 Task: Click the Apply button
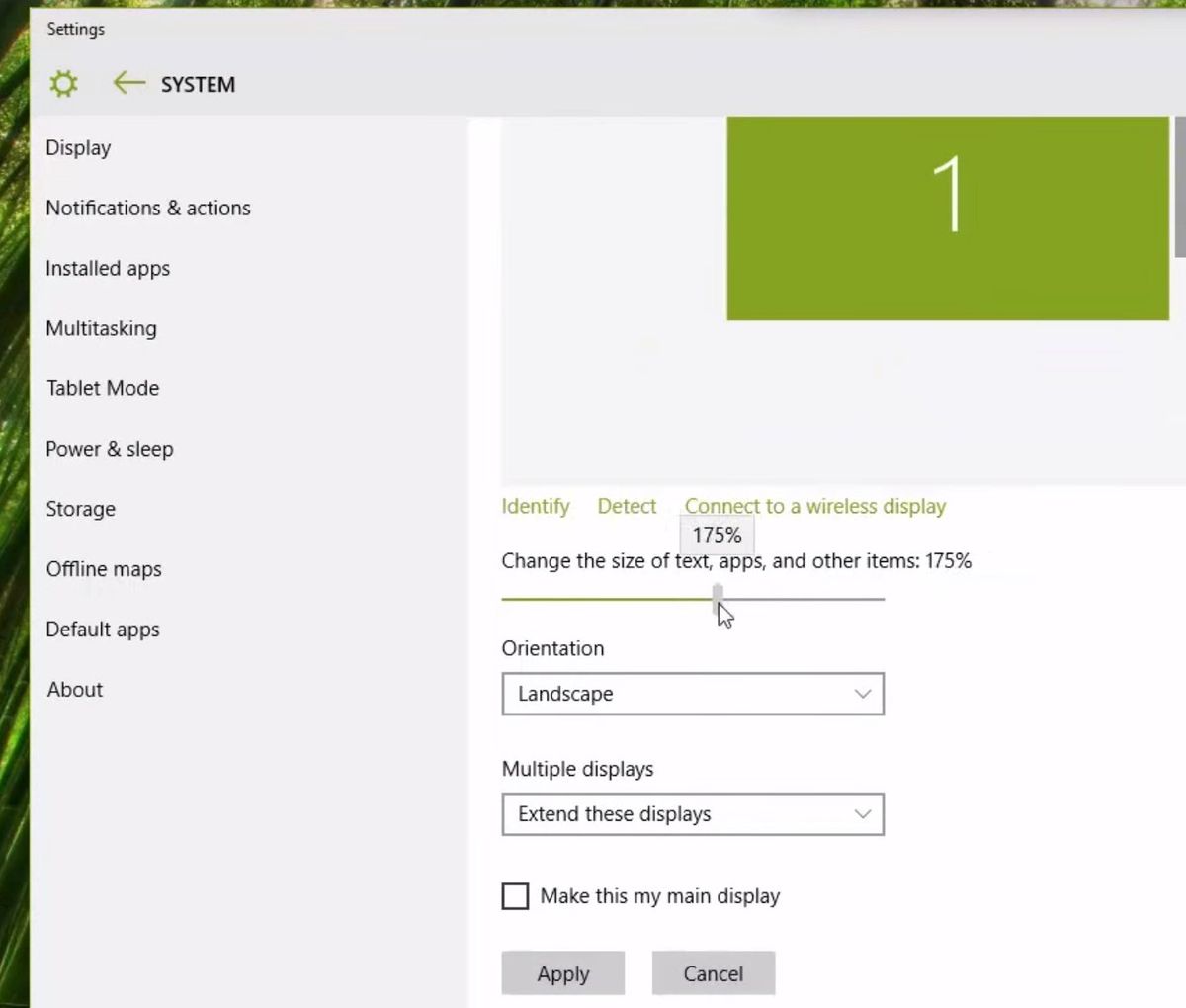(x=562, y=973)
